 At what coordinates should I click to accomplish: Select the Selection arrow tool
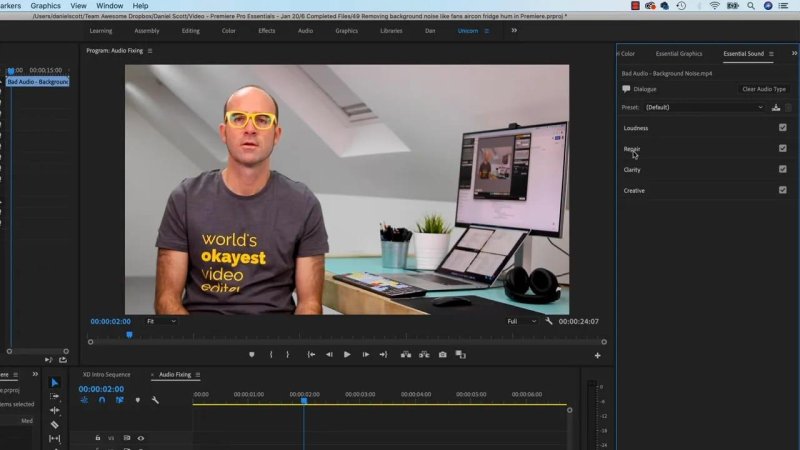pos(55,383)
